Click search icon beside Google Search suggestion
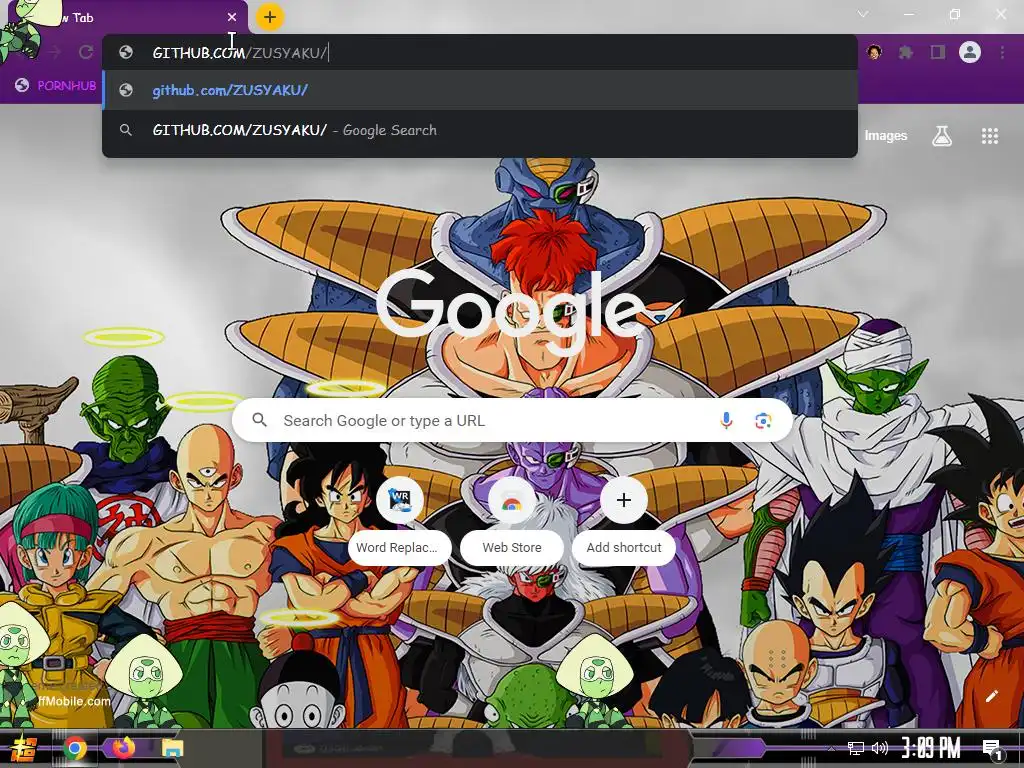 pyautogui.click(x=126, y=130)
